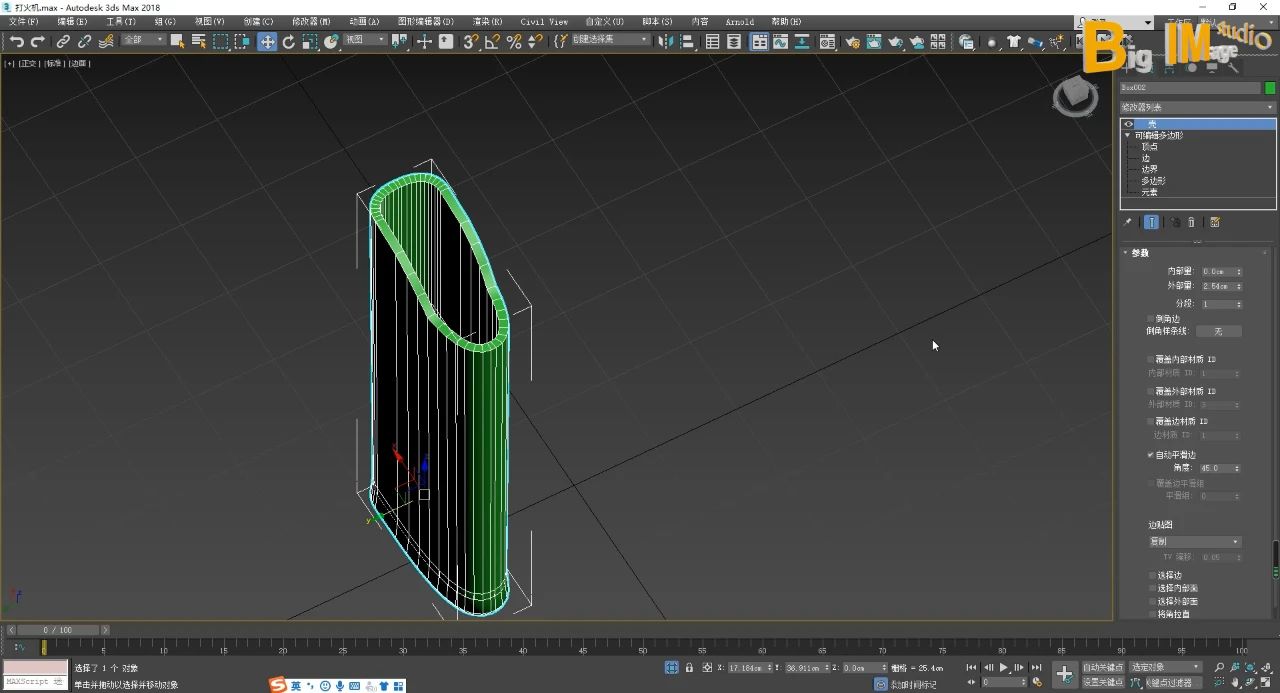This screenshot has width=1280, height=693.
Task: Open the 修改器列表 dropdown
Action: tap(1198, 107)
